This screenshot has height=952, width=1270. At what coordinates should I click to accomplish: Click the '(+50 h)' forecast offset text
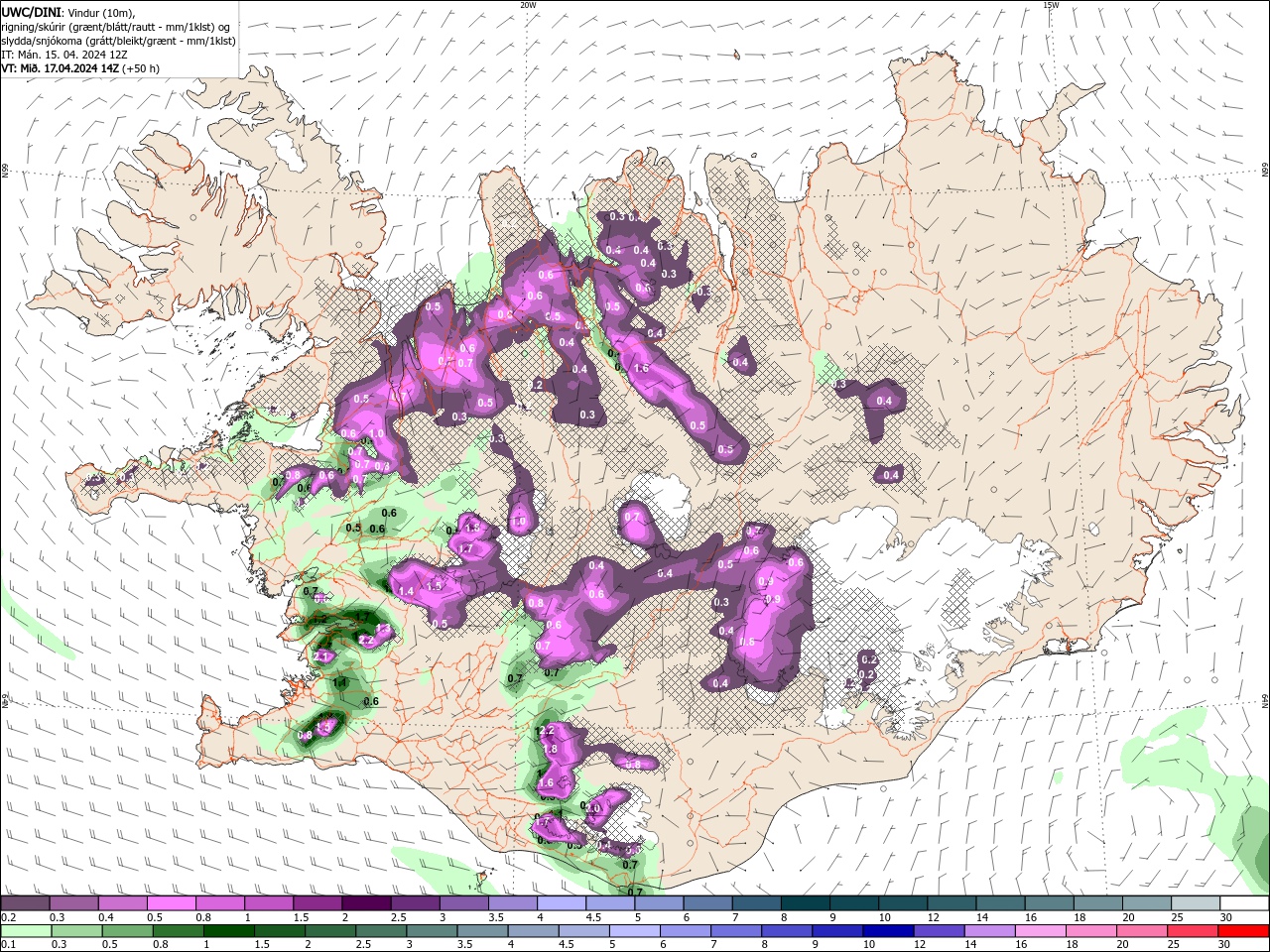141,68
